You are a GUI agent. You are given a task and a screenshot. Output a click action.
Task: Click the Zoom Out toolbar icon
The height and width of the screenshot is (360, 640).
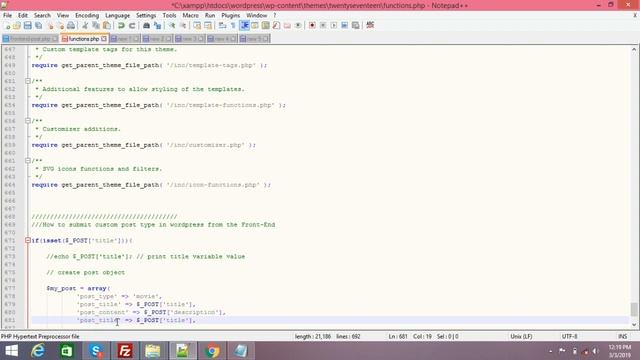(x=183, y=26)
